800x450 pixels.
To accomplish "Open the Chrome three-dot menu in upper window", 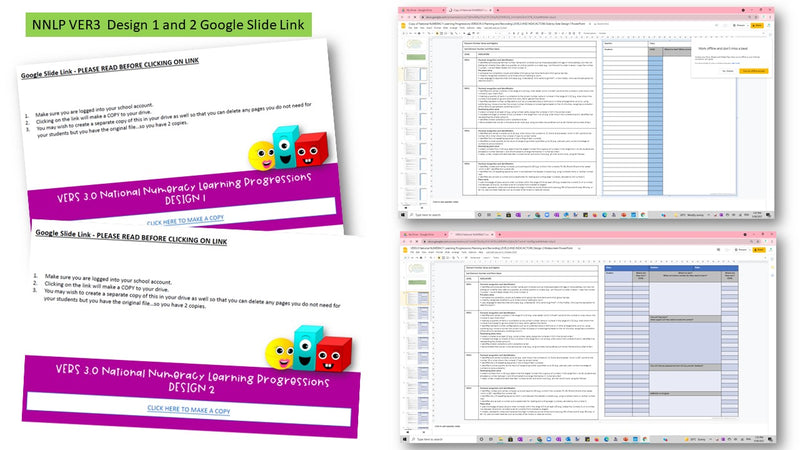I will tap(770, 17).
